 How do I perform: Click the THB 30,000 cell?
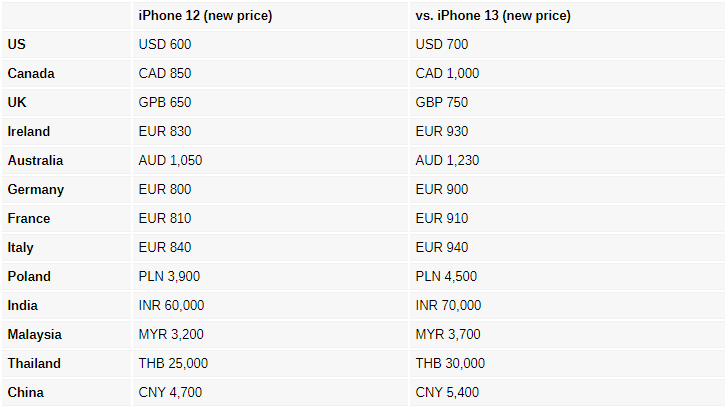tap(450, 364)
